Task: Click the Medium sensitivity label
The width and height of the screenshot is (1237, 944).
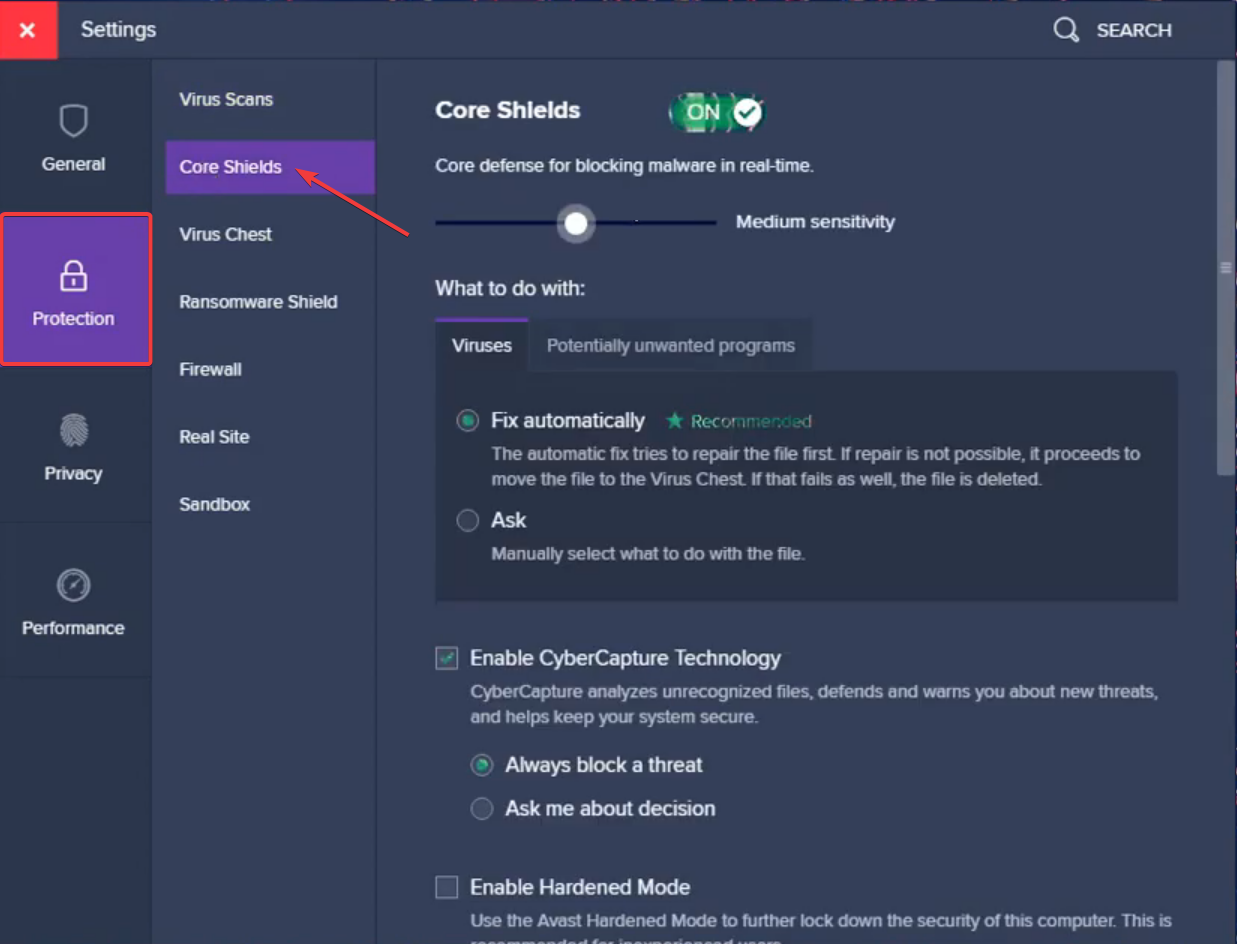Action: pyautogui.click(x=815, y=222)
